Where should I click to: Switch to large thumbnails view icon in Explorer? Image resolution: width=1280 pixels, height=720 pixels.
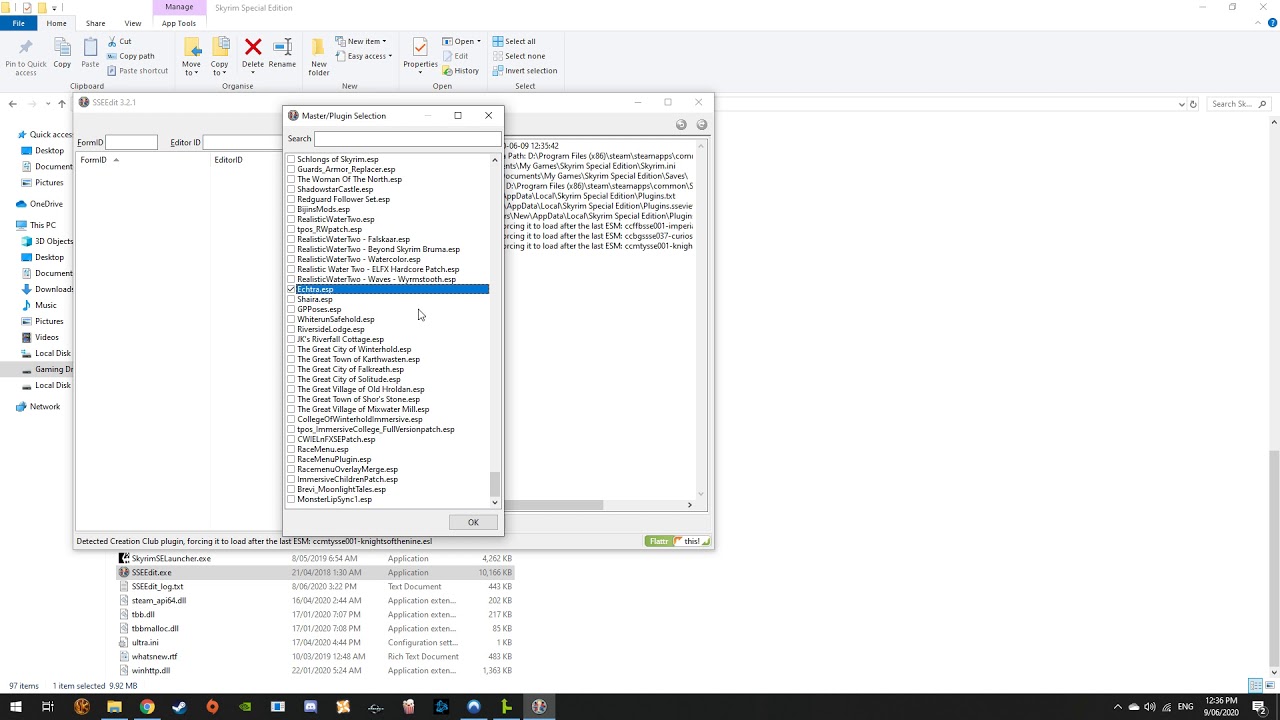pos(1270,686)
